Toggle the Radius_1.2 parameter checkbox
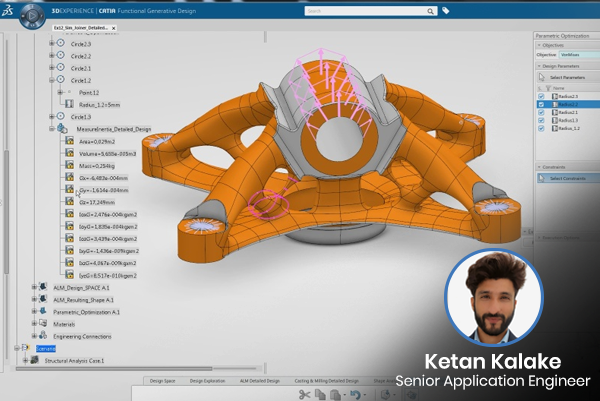This screenshot has width=600, height=401. click(x=543, y=130)
